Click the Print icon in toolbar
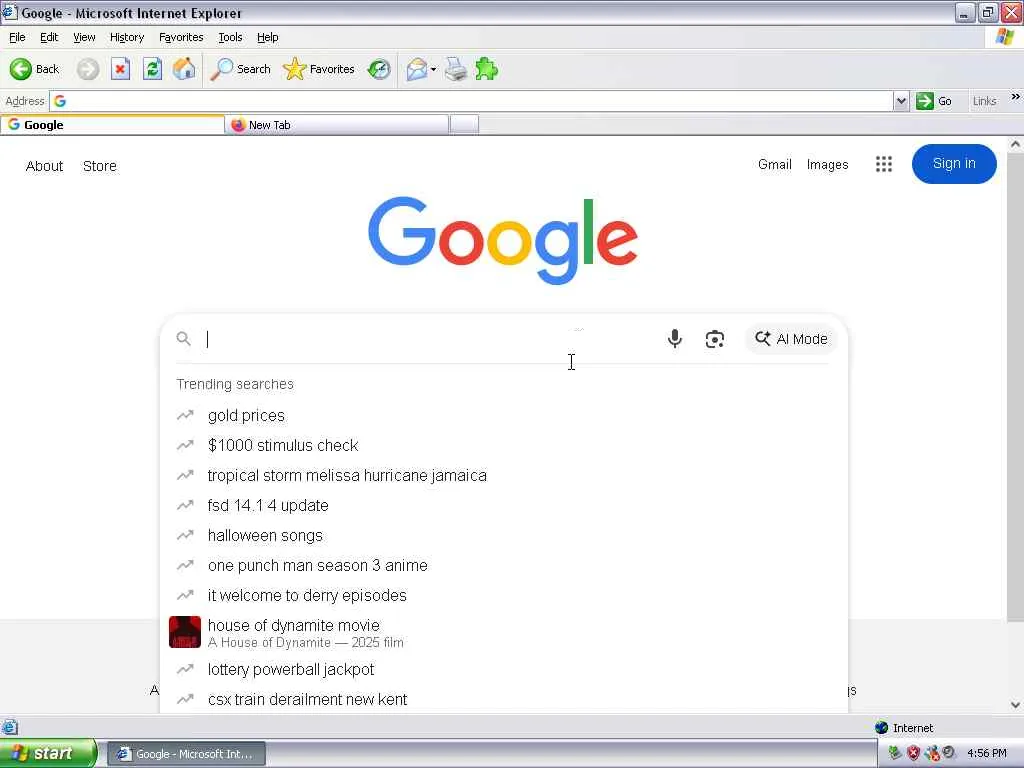This screenshot has height=768, width=1024. [x=456, y=69]
